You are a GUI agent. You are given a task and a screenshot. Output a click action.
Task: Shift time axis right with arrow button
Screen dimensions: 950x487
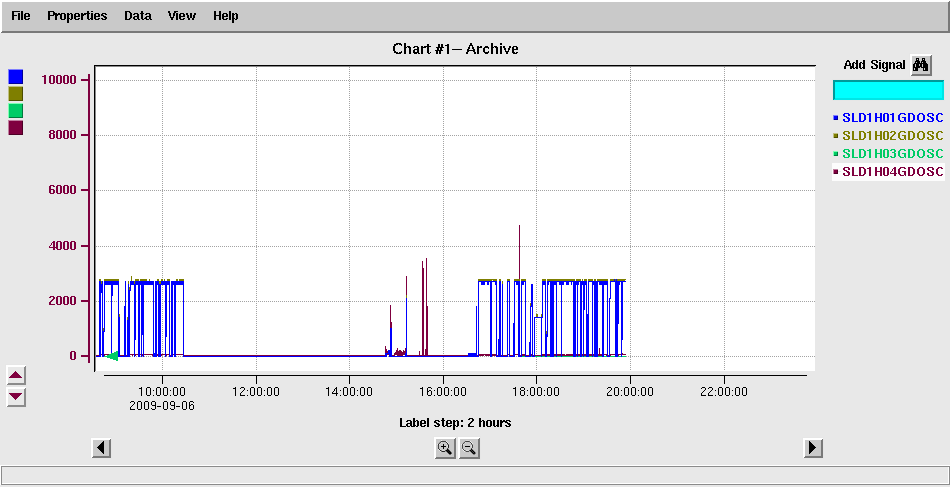[812, 448]
